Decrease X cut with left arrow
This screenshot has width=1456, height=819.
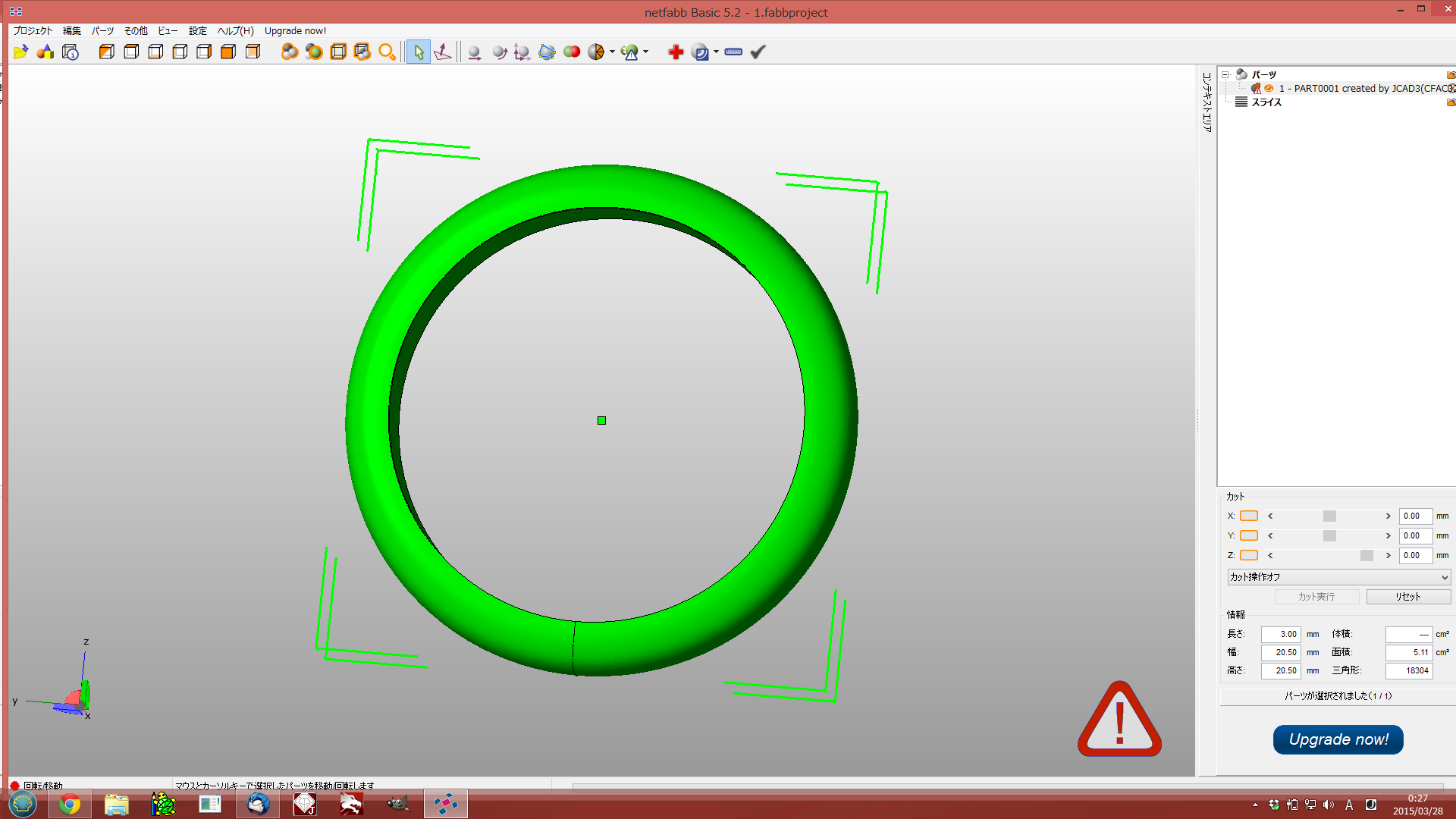[1270, 516]
